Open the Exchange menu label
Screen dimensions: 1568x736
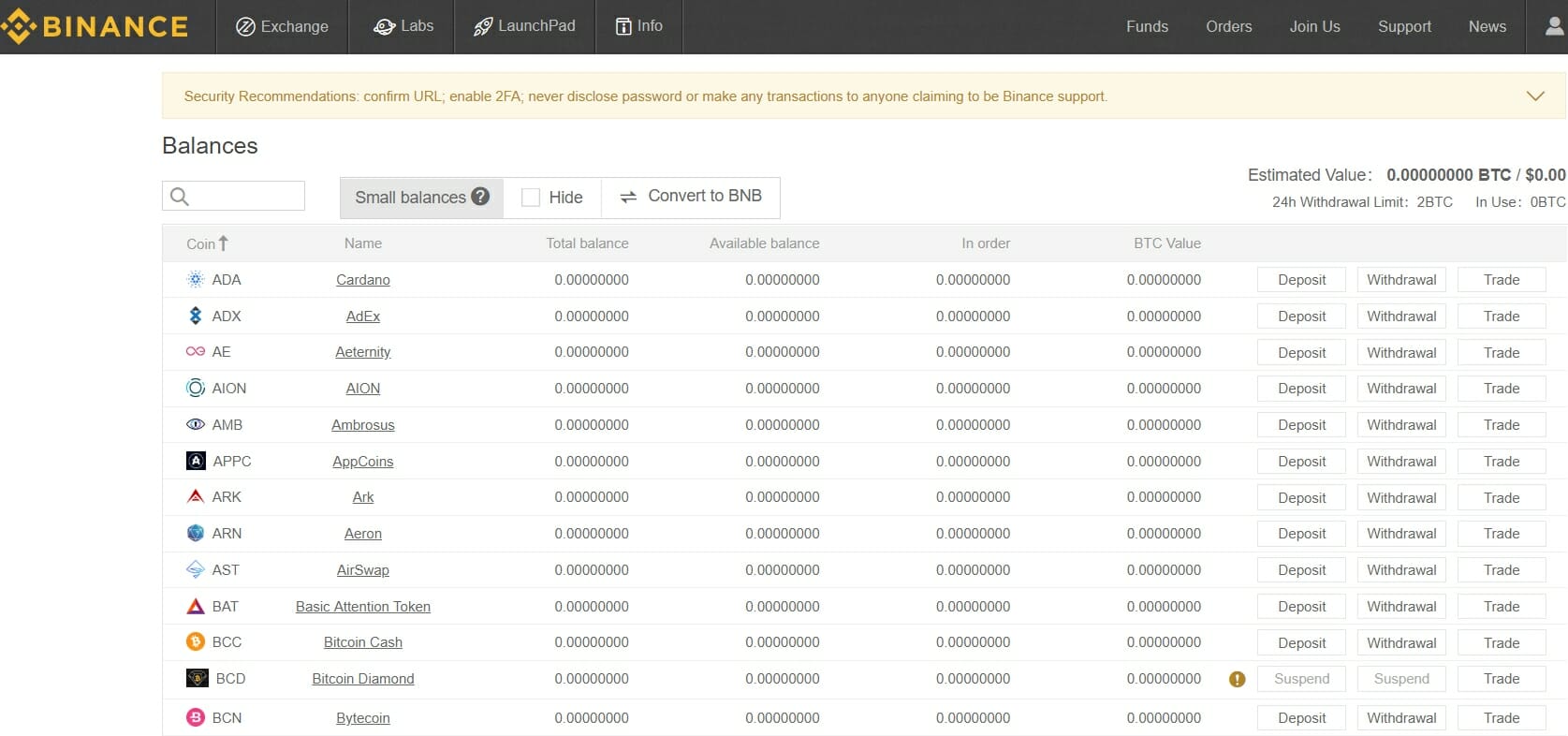click(295, 26)
